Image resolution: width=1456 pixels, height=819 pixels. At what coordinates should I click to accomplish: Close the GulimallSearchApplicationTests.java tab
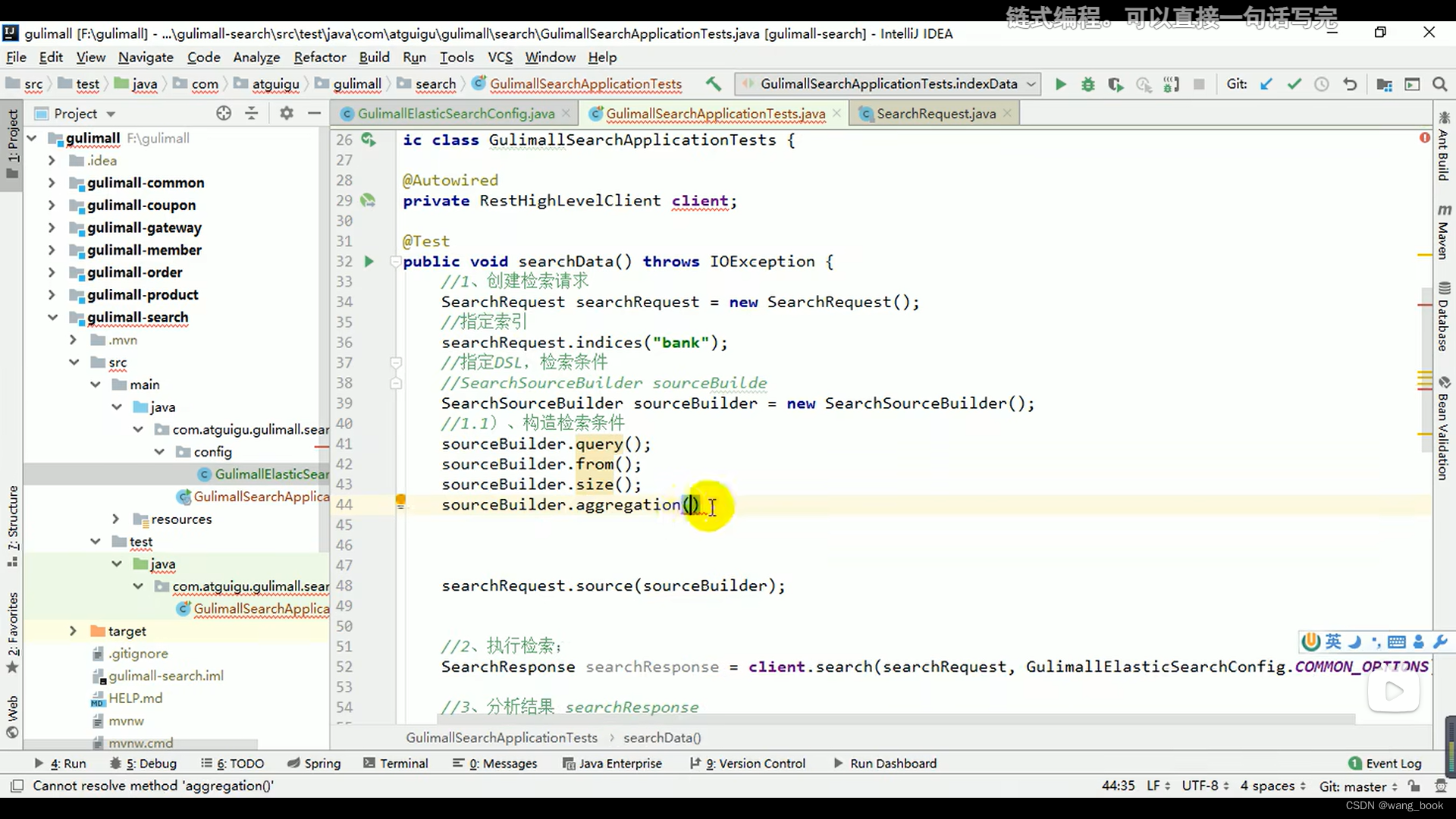(x=836, y=113)
